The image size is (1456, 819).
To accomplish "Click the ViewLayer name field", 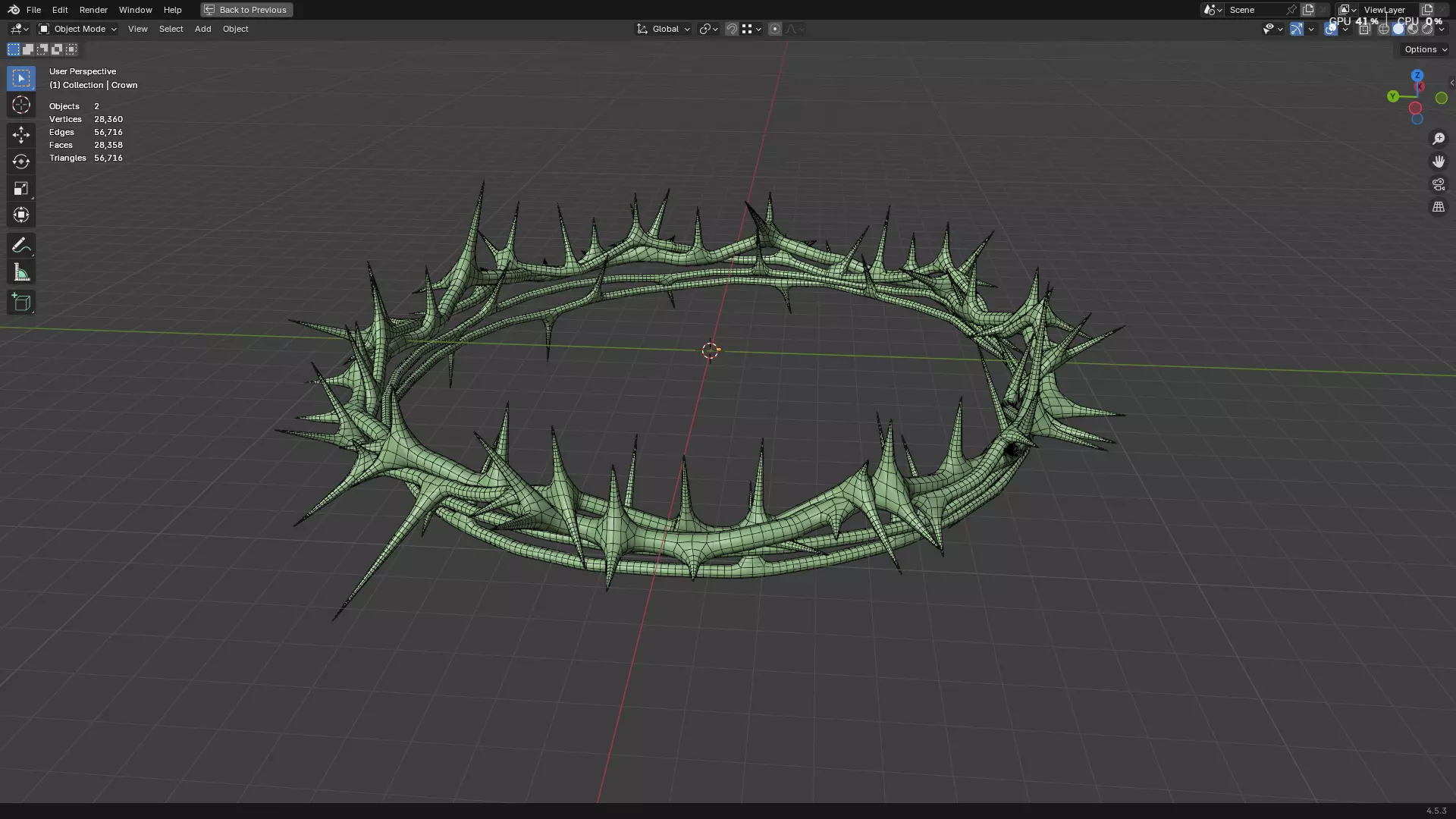I will pyautogui.click(x=1388, y=10).
